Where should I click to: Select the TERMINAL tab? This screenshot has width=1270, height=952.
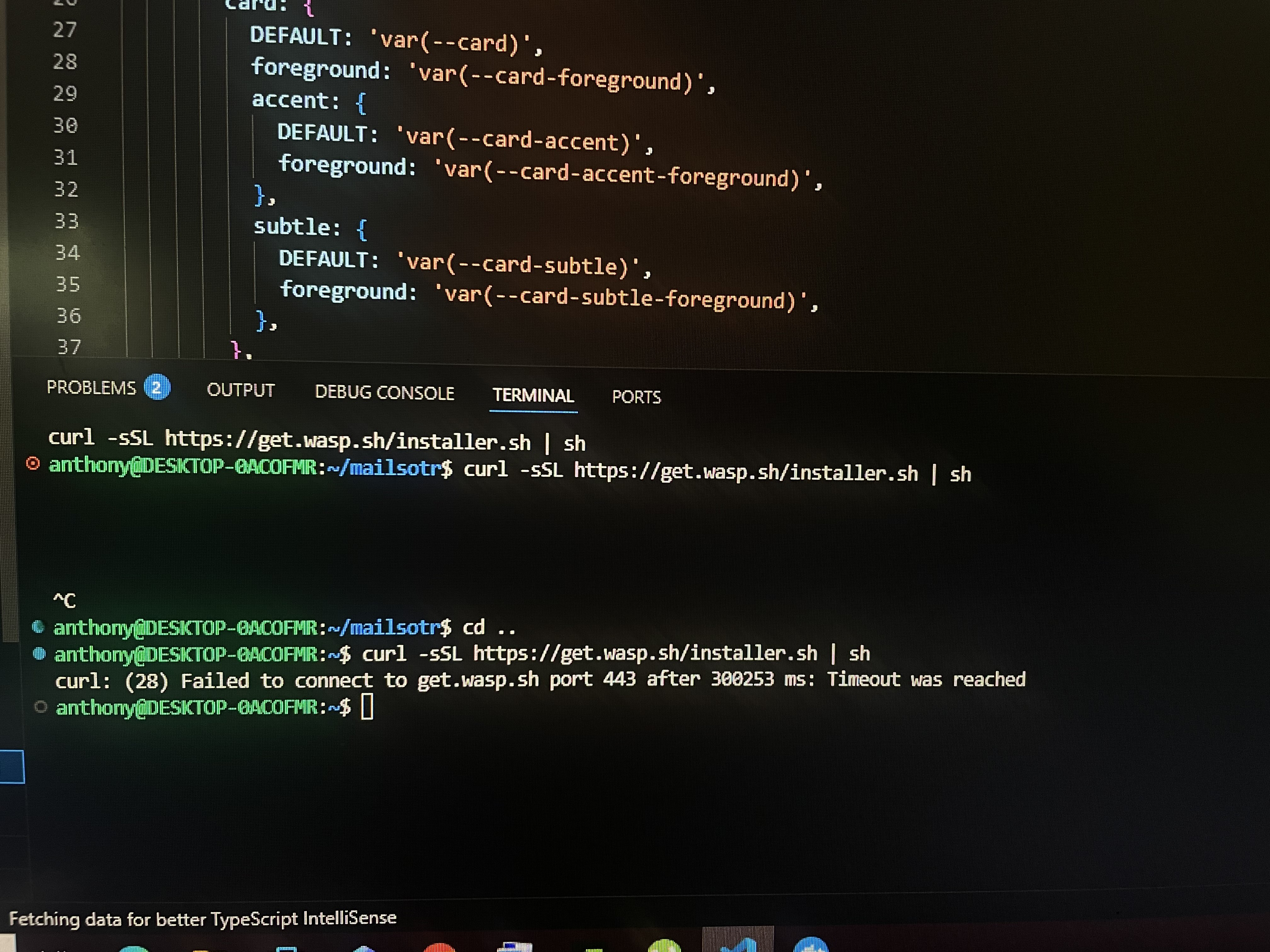click(x=533, y=395)
